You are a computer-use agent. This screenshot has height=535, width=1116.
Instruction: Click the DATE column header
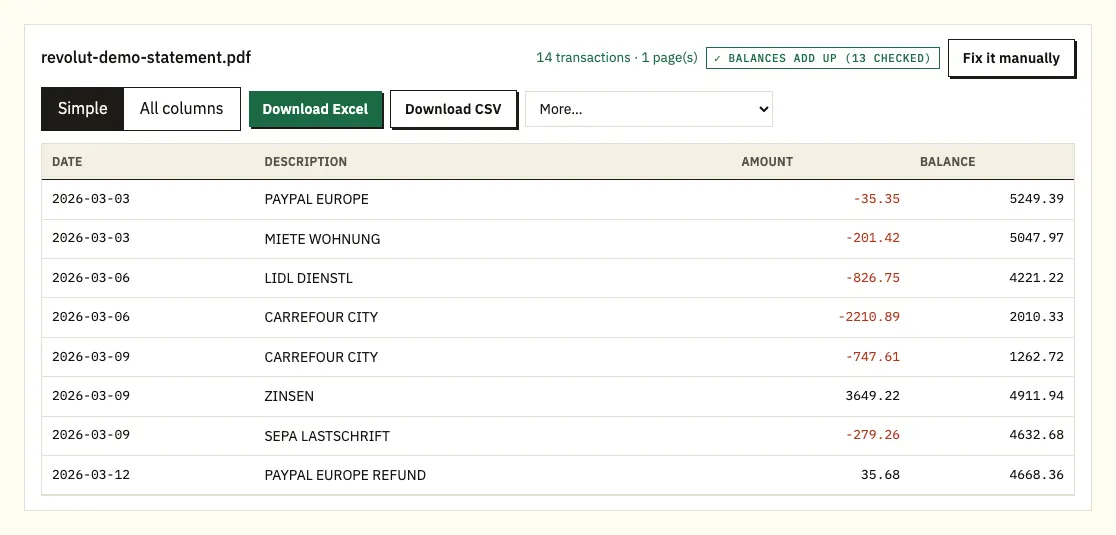click(x=67, y=161)
